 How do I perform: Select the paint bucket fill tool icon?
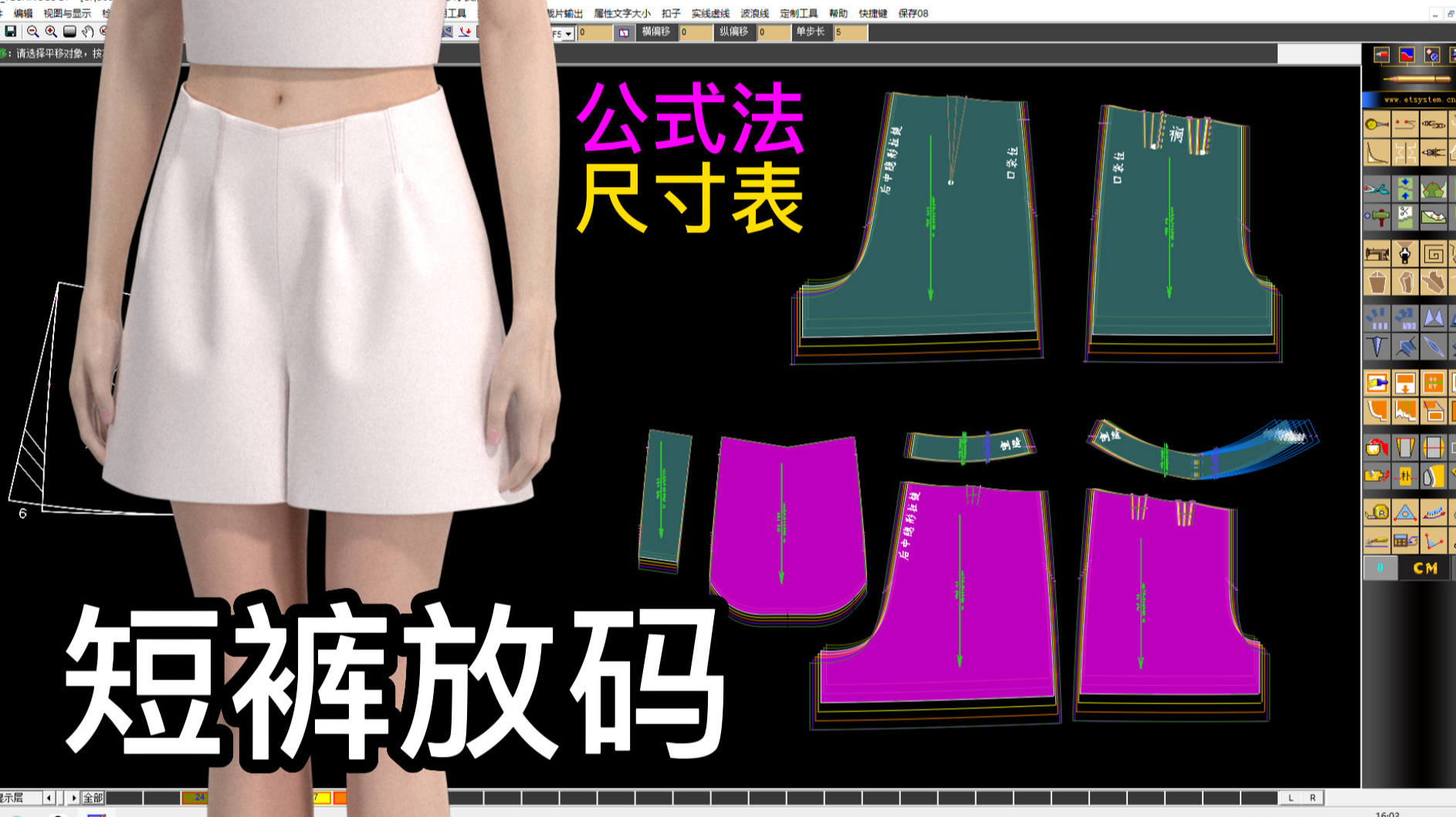coord(1376,448)
